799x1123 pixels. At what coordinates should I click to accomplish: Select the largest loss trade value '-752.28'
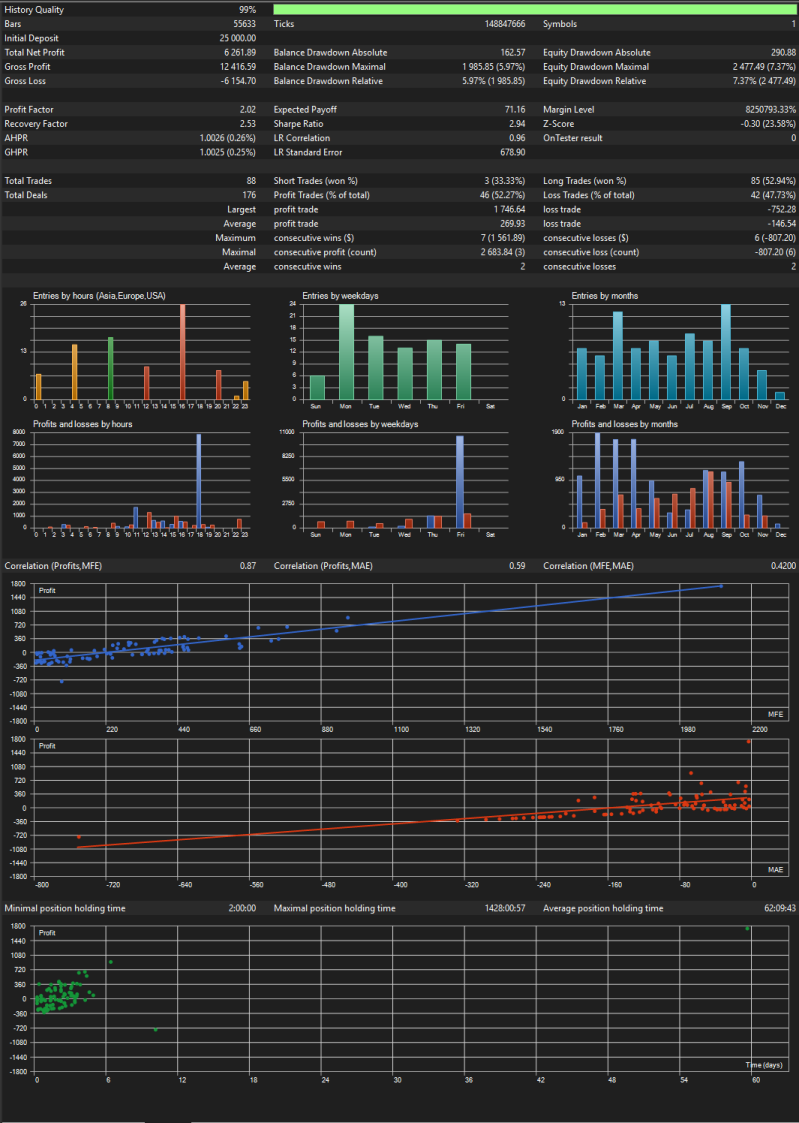click(782, 210)
